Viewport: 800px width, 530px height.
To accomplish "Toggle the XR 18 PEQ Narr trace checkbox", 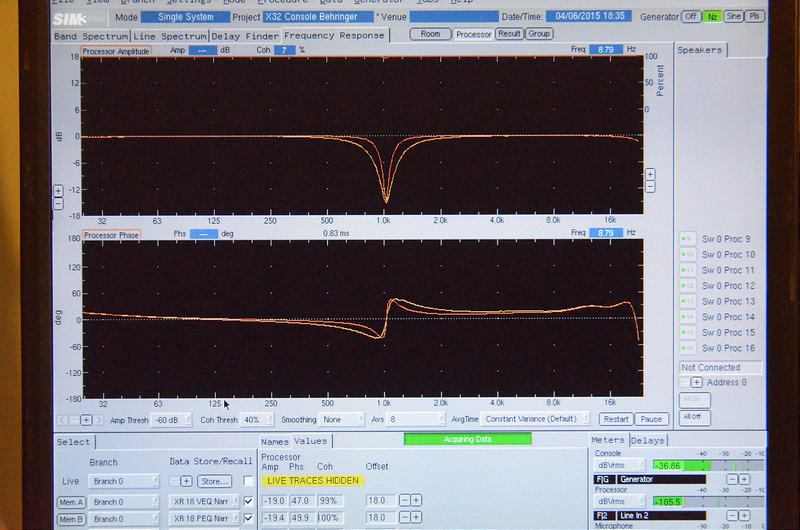I will 248,518.
